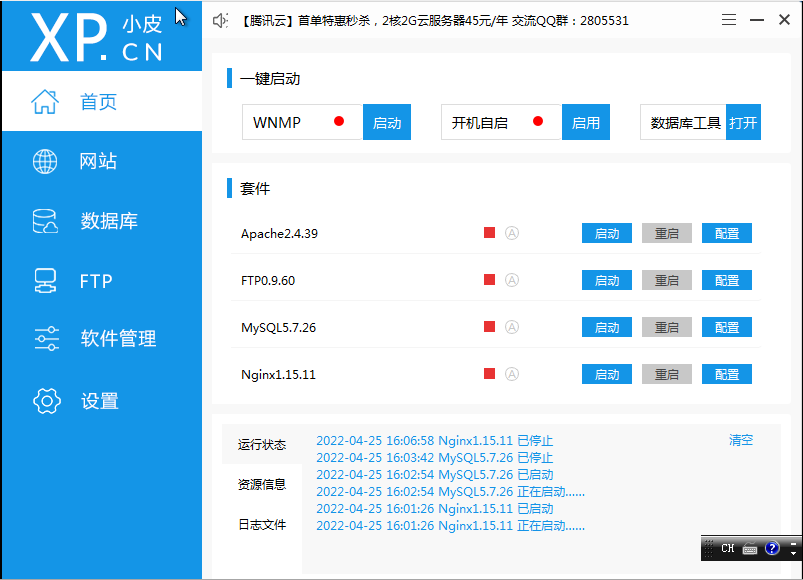This screenshot has width=803, height=580.
Task: Configure MySQL5.7.26
Action: 727,327
